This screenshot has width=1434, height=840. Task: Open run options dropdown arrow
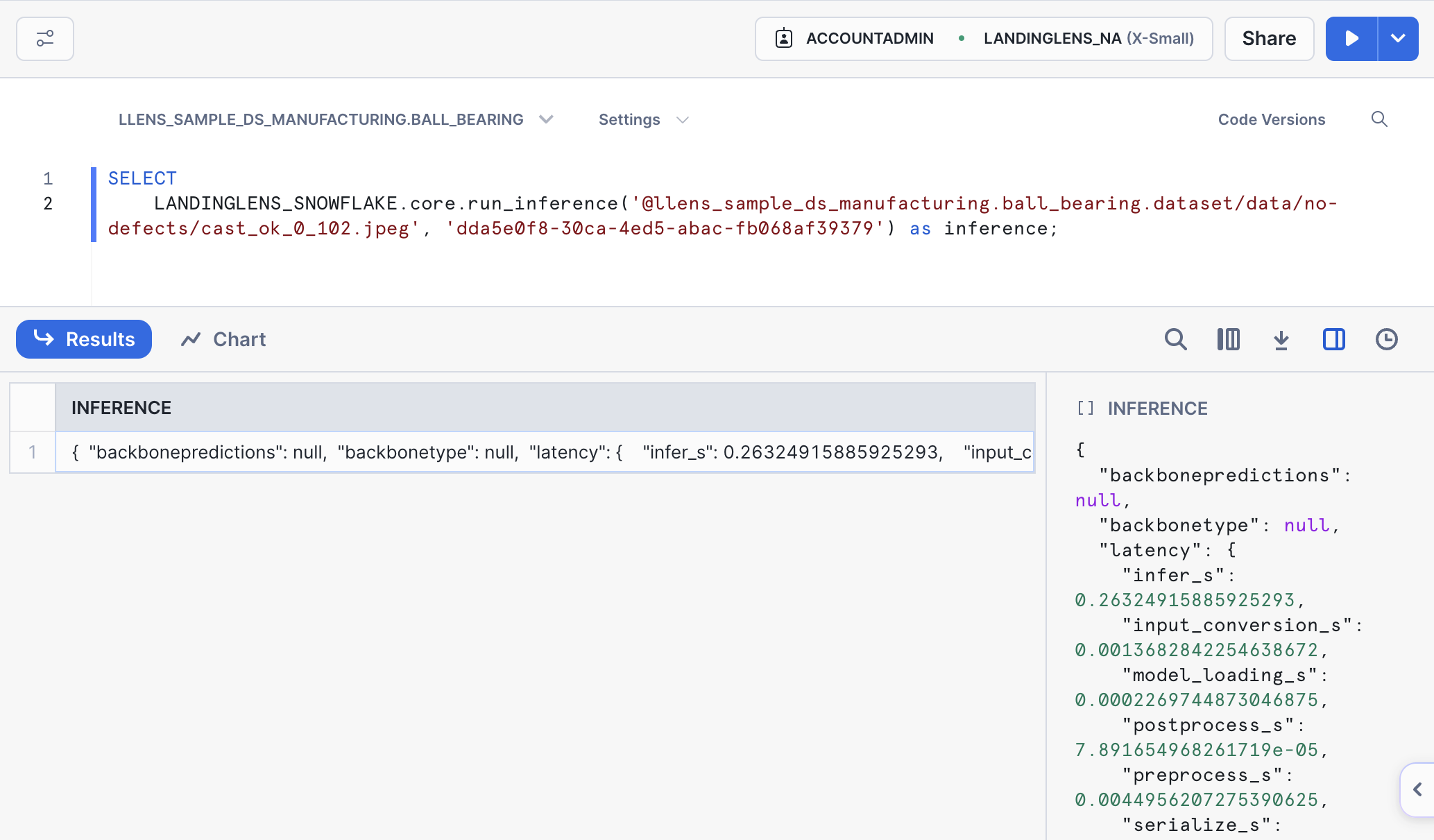click(1398, 39)
